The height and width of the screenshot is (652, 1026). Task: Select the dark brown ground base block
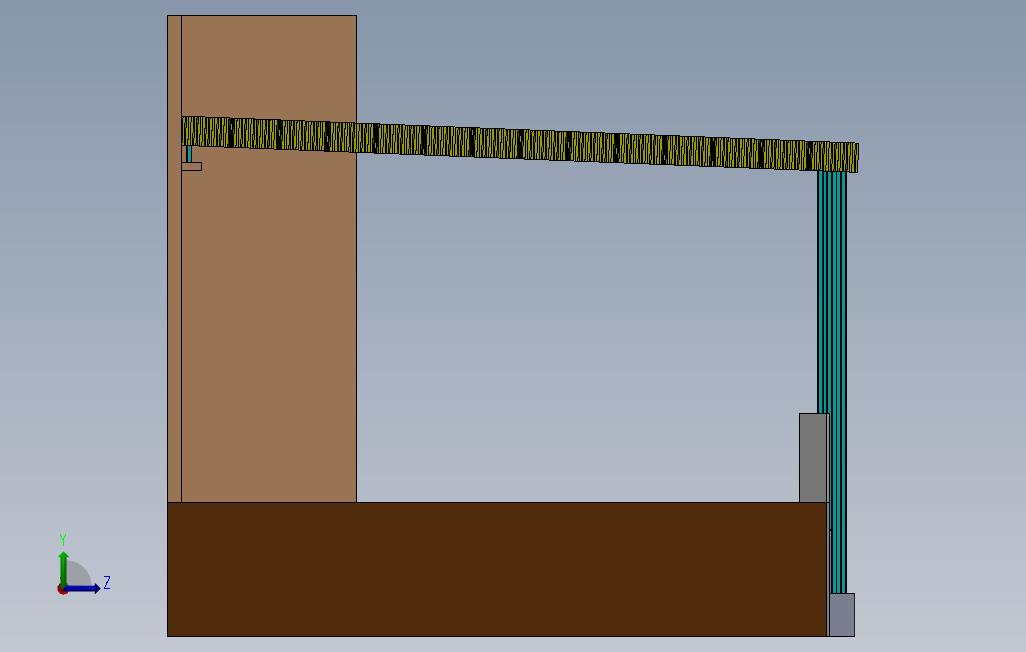pos(497,569)
